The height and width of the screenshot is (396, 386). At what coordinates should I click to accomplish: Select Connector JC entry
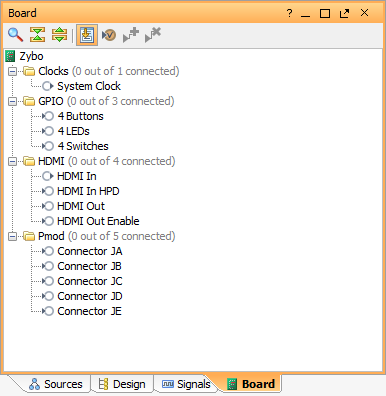(x=90, y=281)
